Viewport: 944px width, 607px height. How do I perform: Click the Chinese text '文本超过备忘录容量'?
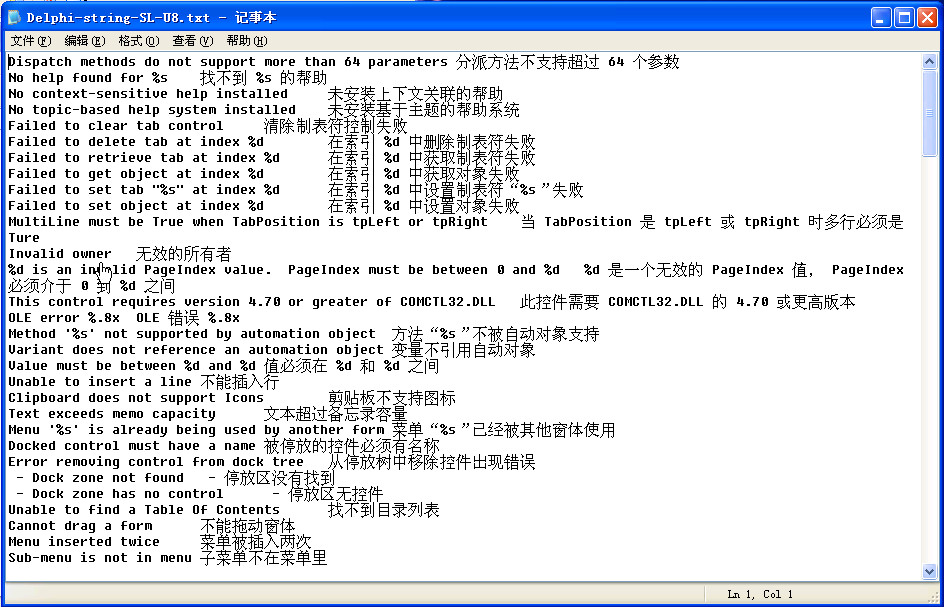pyautogui.click(x=336, y=414)
